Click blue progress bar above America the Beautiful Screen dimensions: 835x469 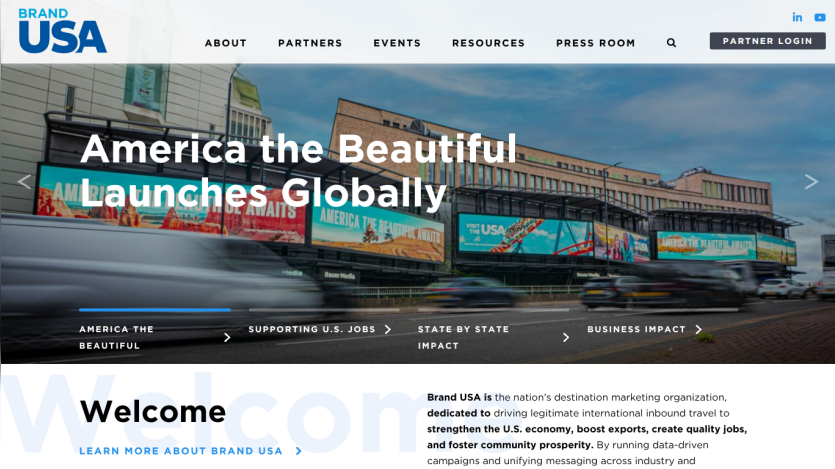(155, 309)
